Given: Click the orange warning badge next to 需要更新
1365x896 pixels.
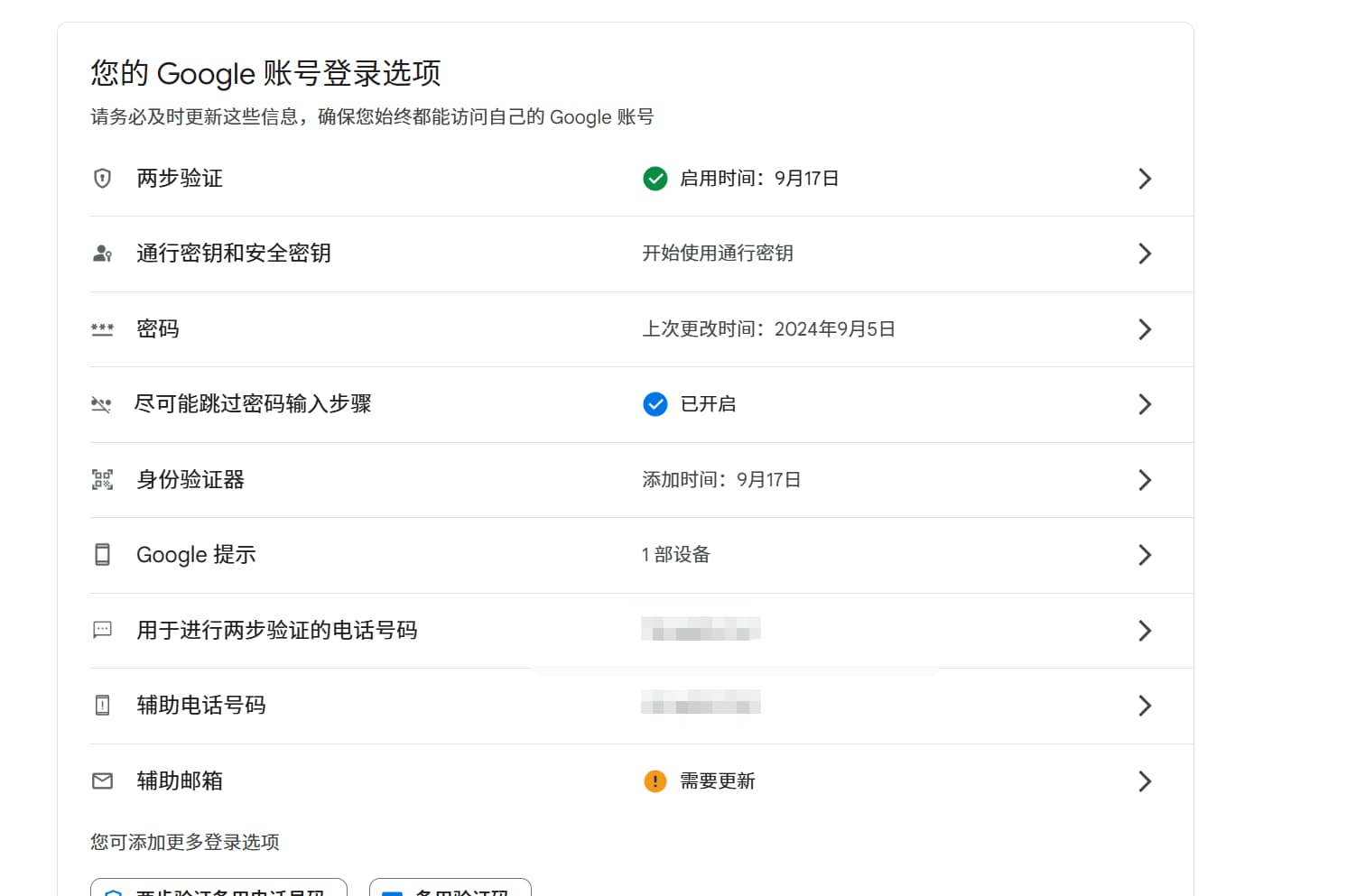Looking at the screenshot, I should coord(655,781).
